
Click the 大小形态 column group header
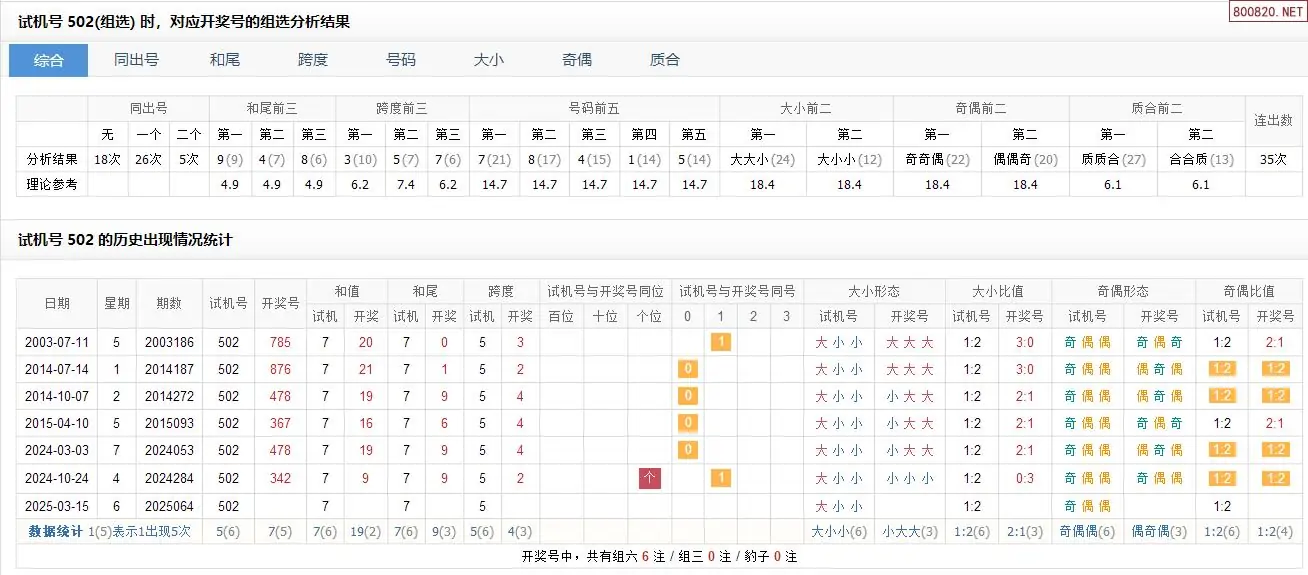pyautogui.click(x=874, y=291)
